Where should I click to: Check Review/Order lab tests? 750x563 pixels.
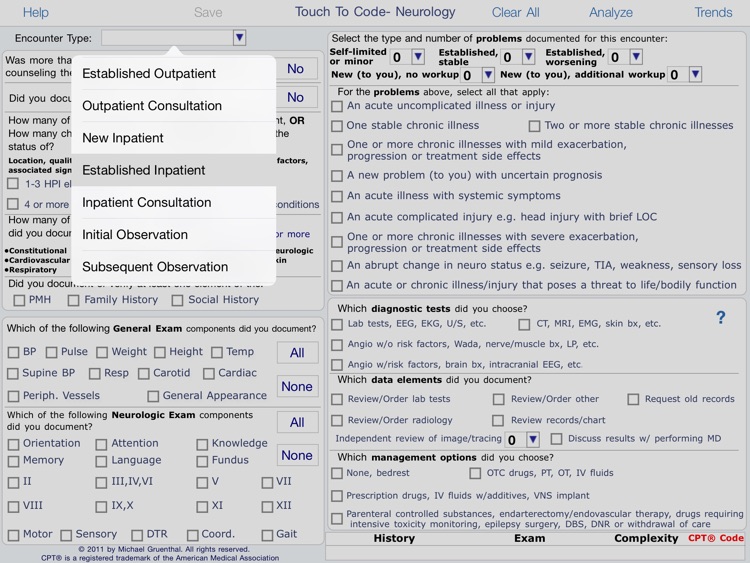click(337, 399)
